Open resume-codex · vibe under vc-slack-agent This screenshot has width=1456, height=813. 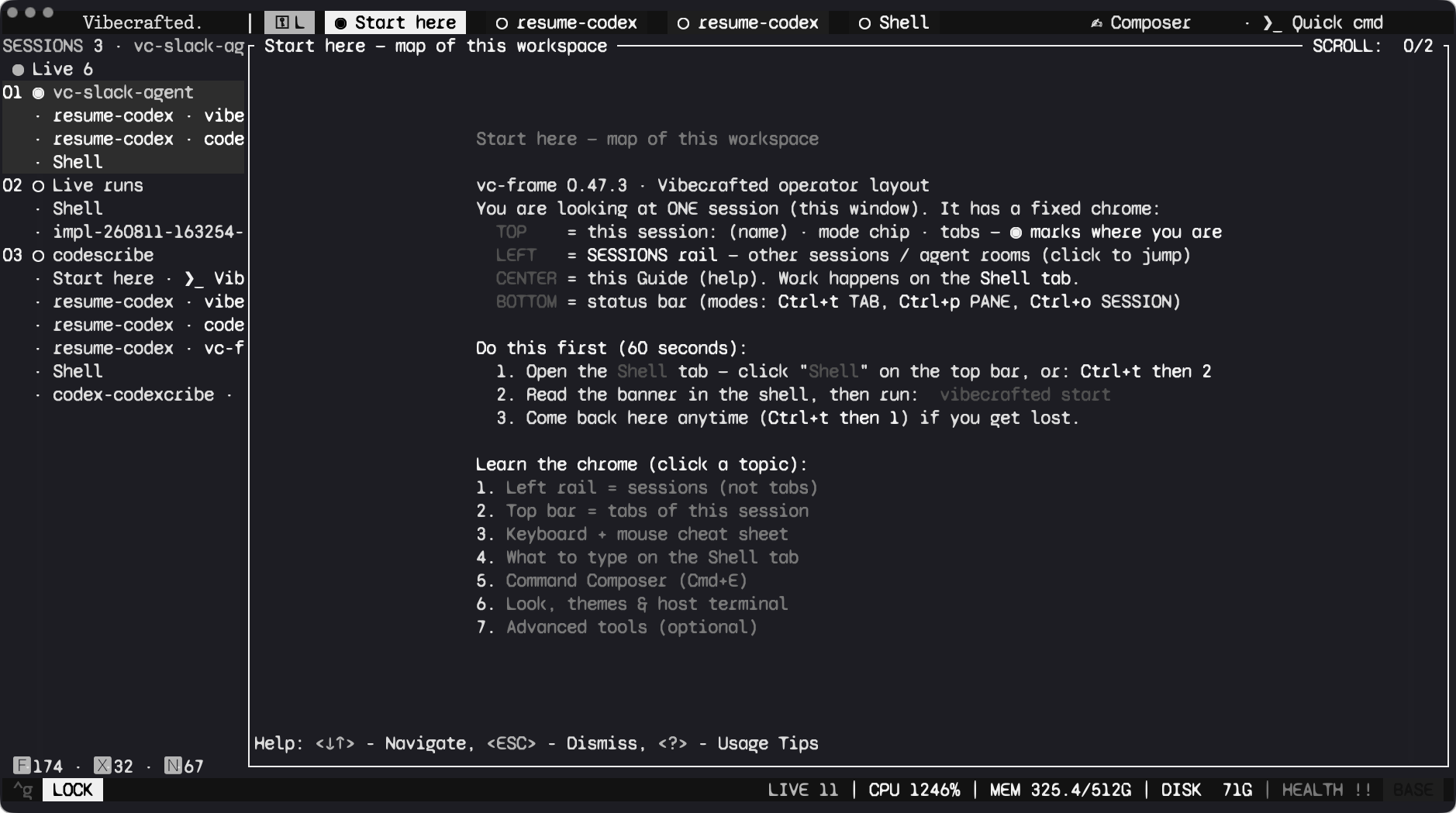[x=148, y=115]
